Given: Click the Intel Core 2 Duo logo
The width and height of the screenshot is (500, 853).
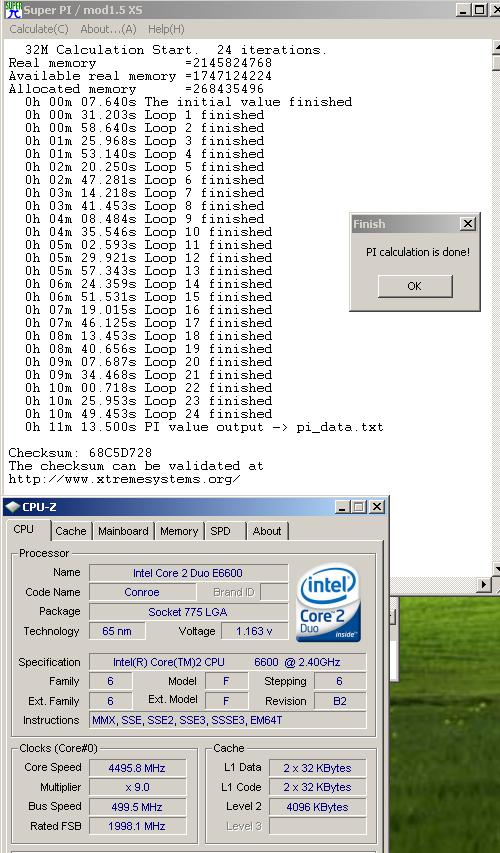Looking at the screenshot, I should pos(329,602).
